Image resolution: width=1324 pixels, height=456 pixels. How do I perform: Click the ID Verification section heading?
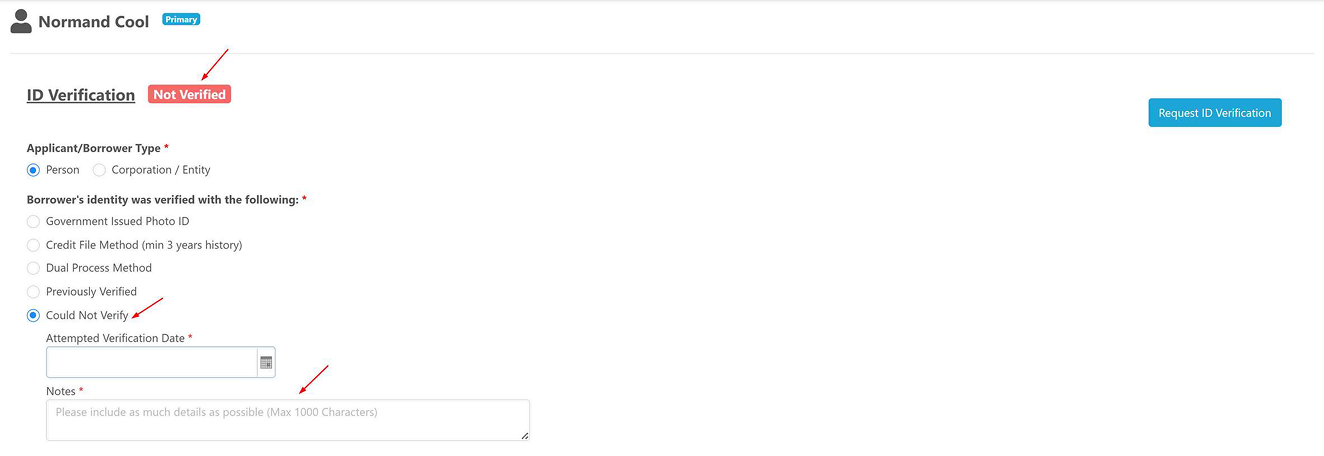81,95
